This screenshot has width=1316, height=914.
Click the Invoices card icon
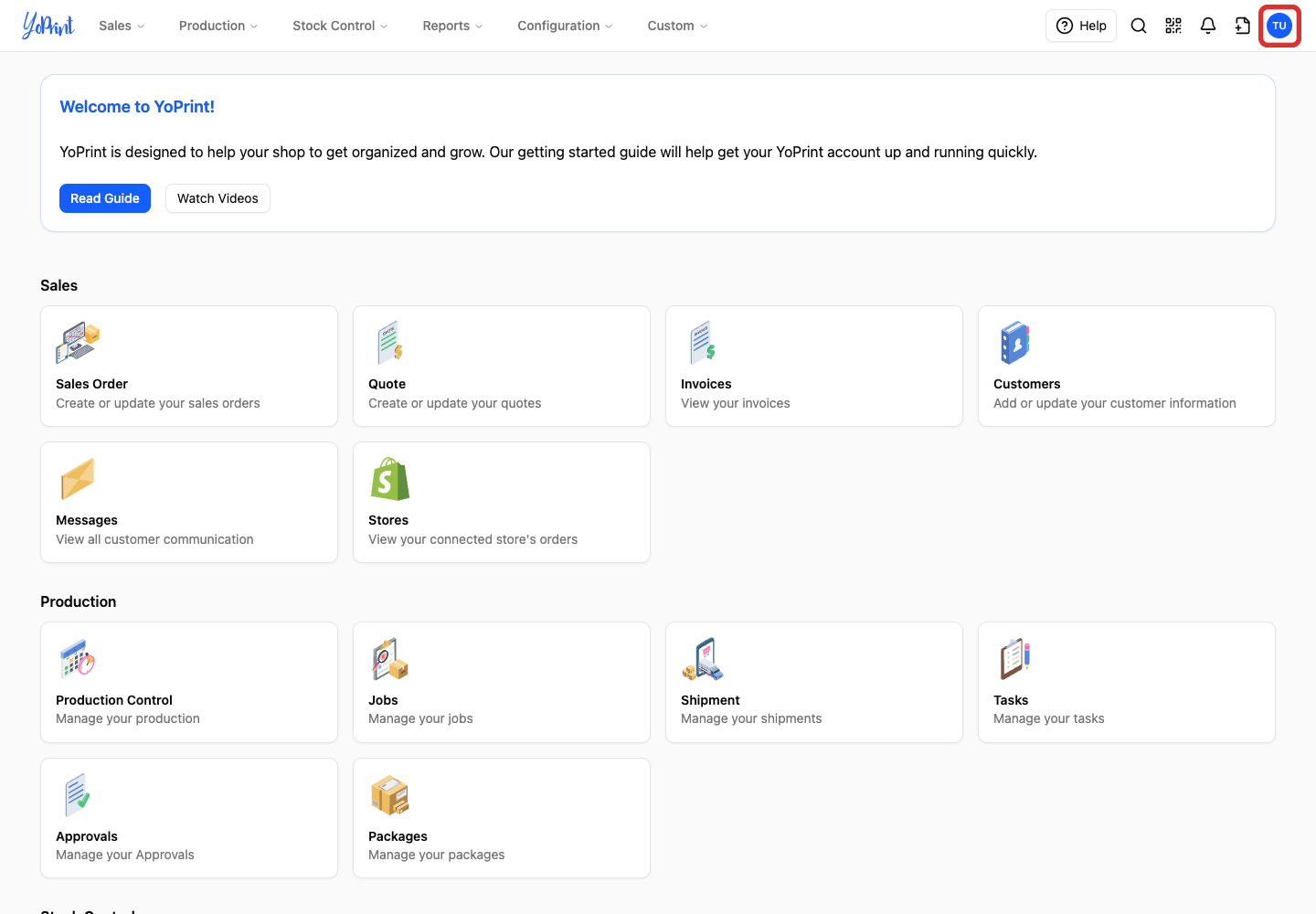coord(703,343)
